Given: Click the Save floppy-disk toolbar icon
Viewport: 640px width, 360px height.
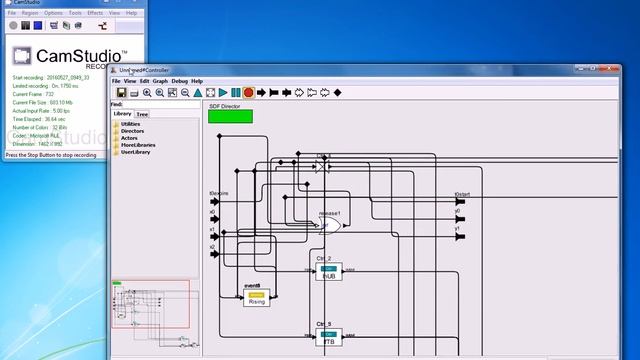Looking at the screenshot, I should point(121,93).
